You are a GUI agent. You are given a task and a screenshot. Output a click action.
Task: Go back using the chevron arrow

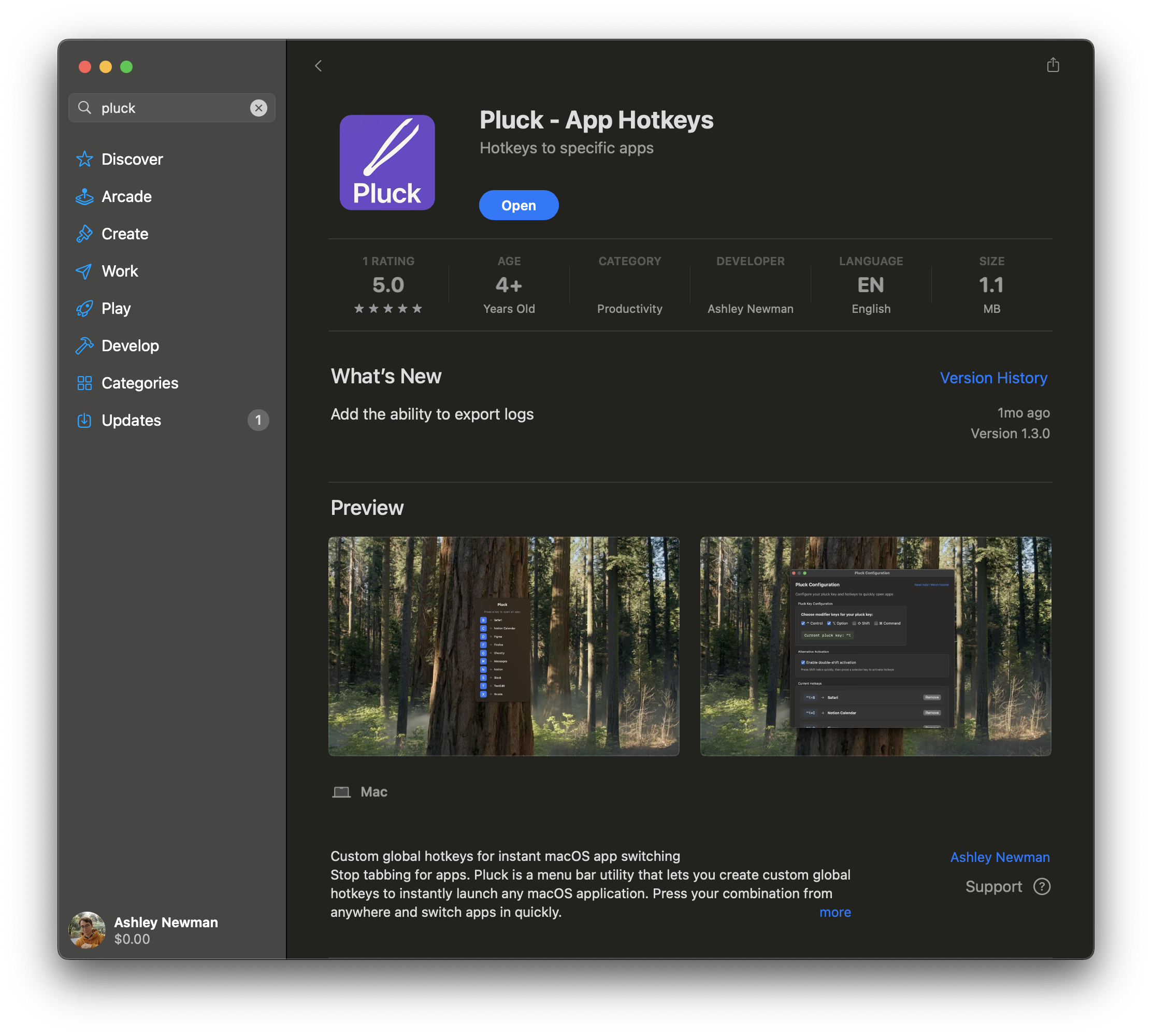pos(318,66)
